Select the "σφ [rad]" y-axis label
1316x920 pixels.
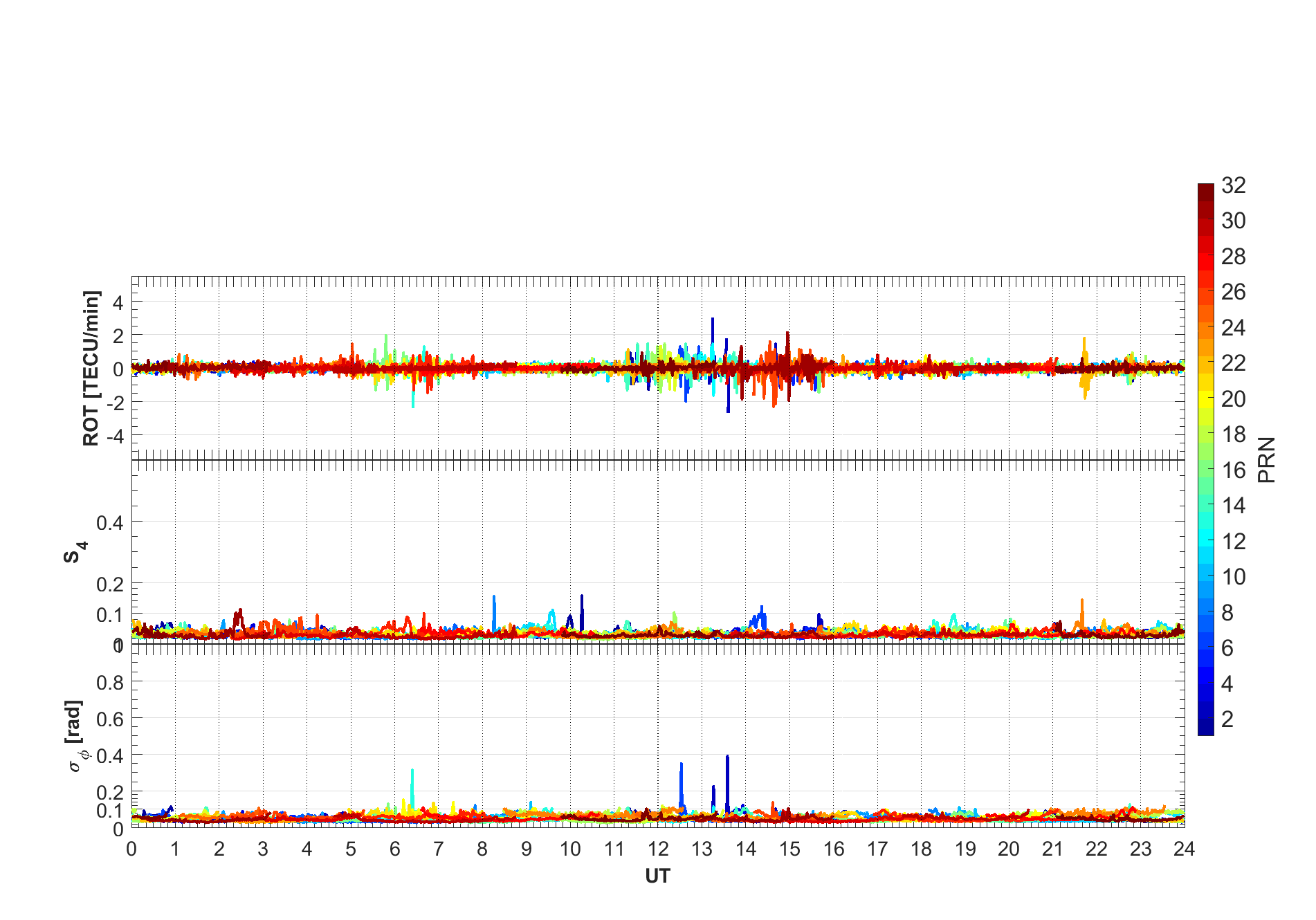click(x=75, y=736)
